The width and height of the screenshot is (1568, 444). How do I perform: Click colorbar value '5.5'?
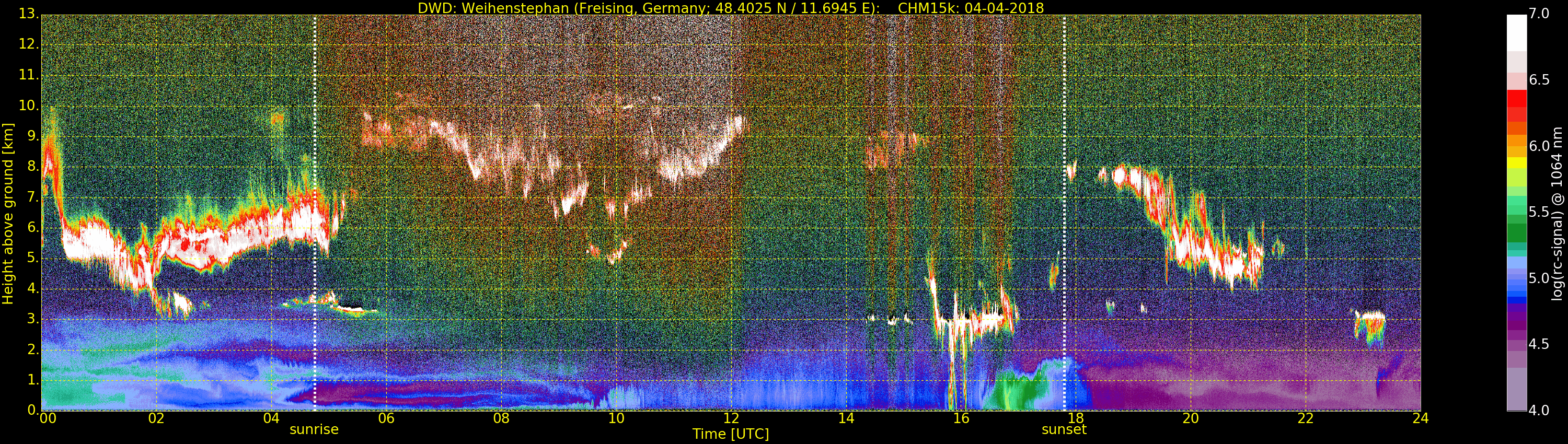click(1539, 212)
